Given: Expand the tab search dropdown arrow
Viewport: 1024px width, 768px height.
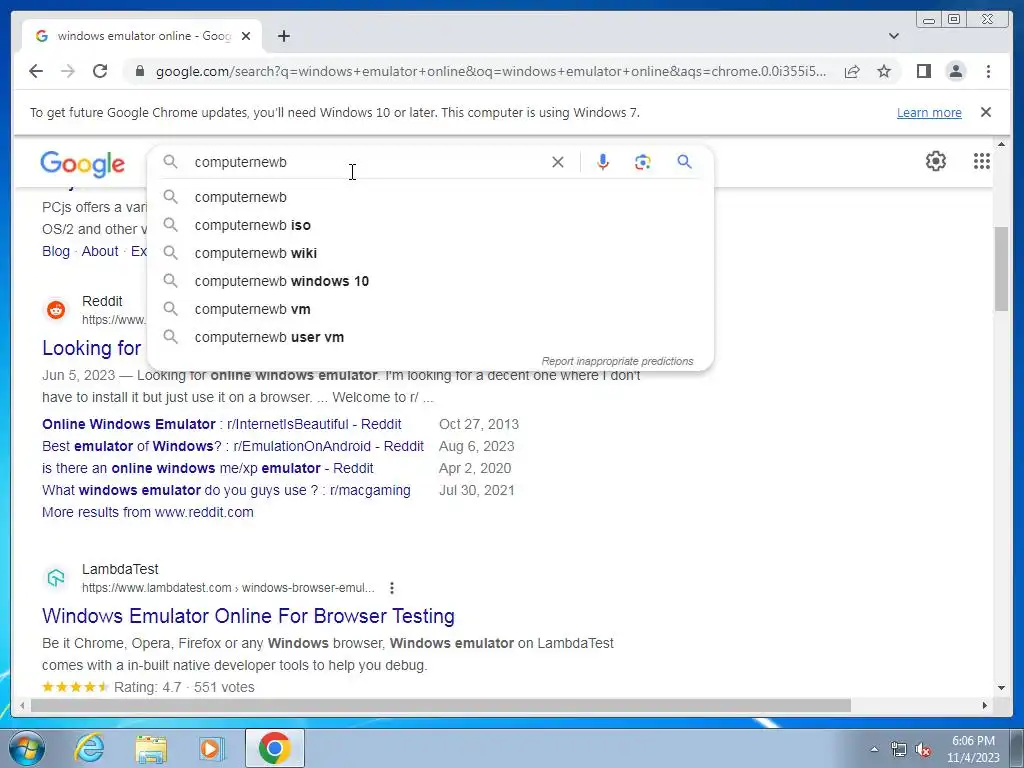Looking at the screenshot, I should pos(893,36).
